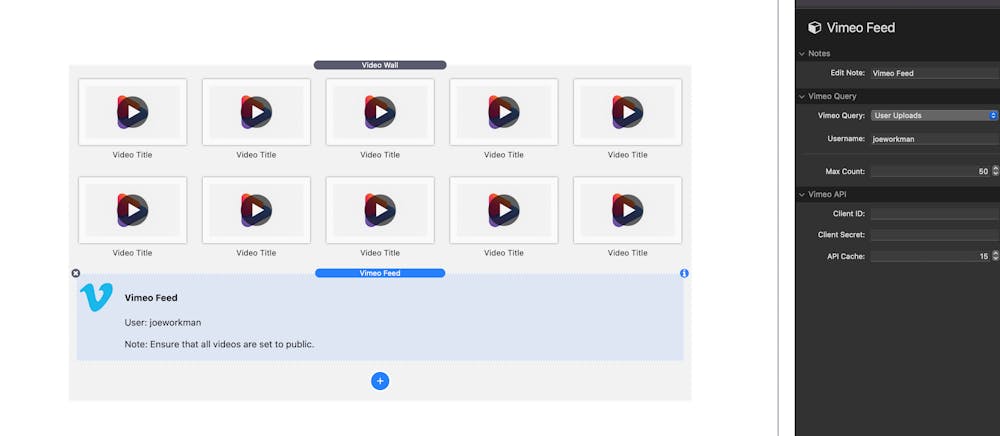Click the Vimeo logo in the feed stack

click(96, 297)
